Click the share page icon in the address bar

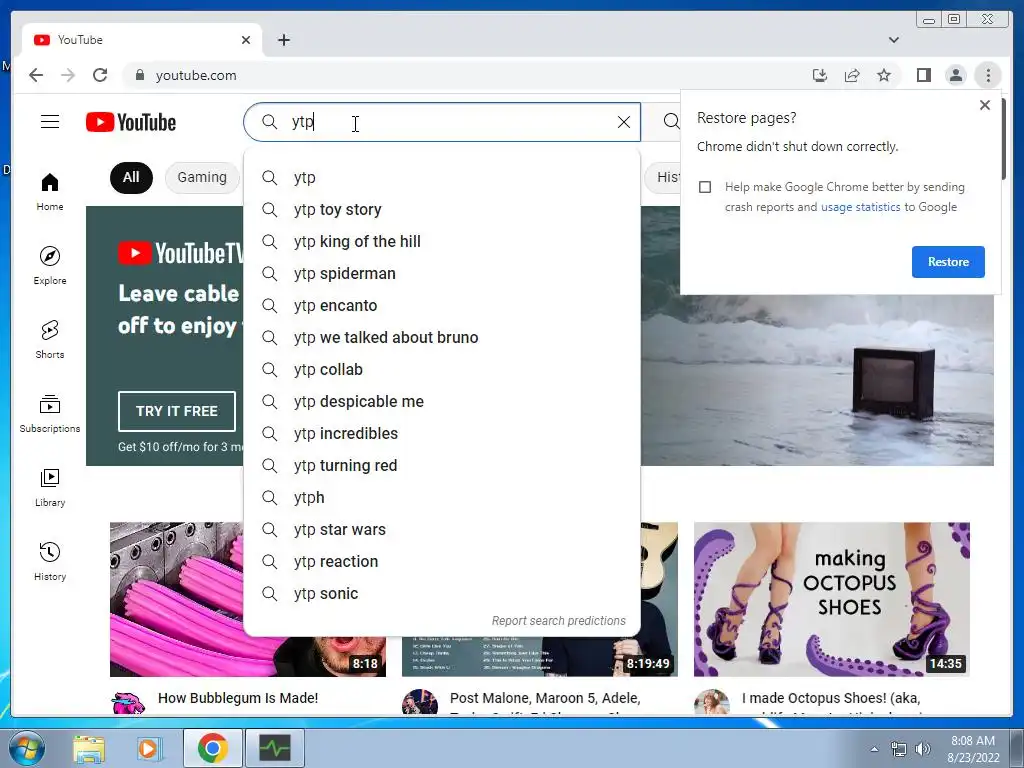(x=852, y=75)
